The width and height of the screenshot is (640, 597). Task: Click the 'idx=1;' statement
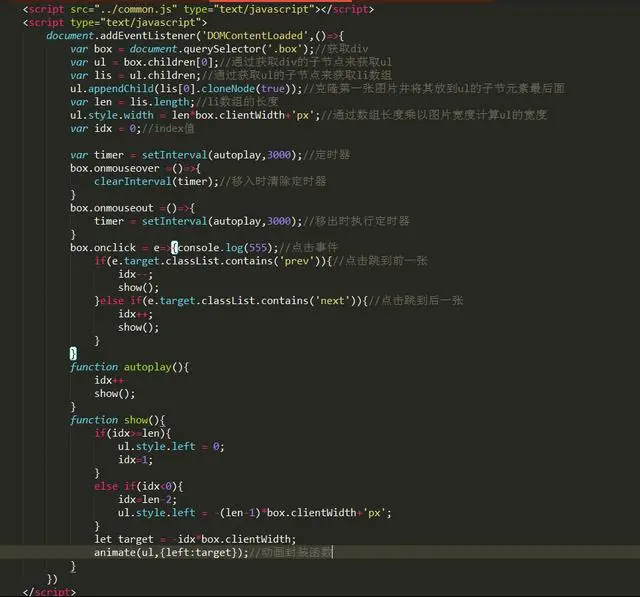coord(136,459)
